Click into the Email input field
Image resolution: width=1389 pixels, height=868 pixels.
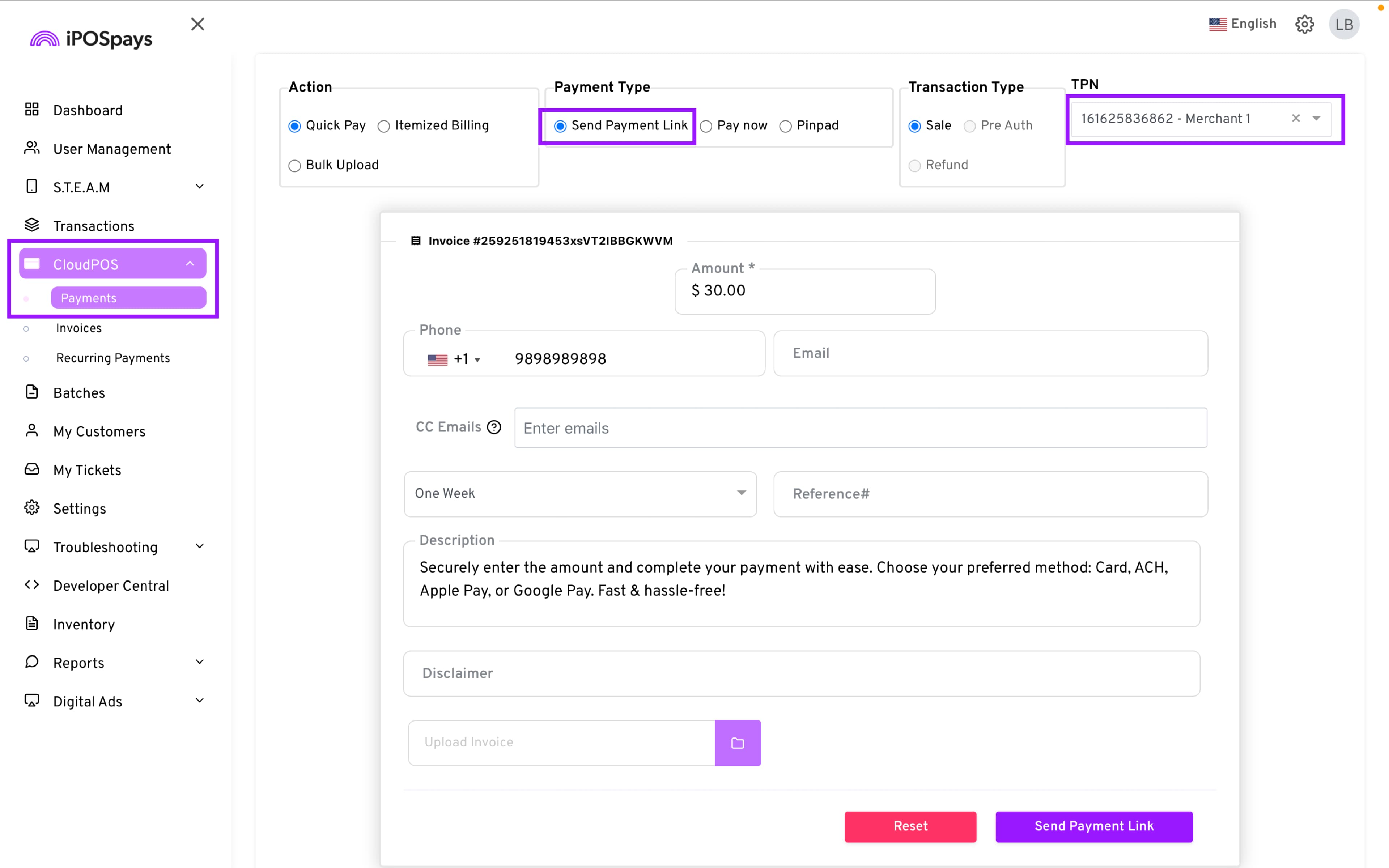coord(990,354)
